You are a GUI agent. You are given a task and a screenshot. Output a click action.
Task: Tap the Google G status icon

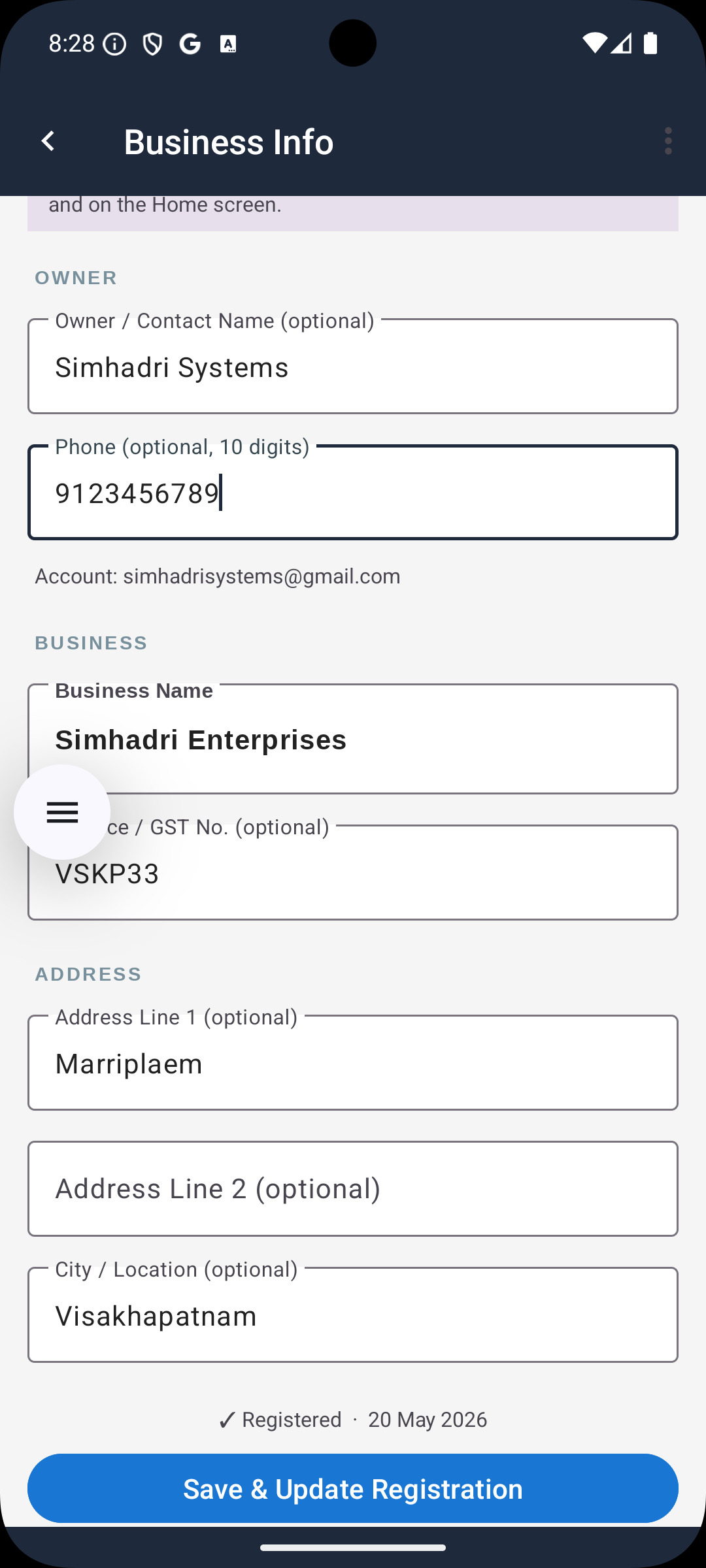click(x=190, y=44)
